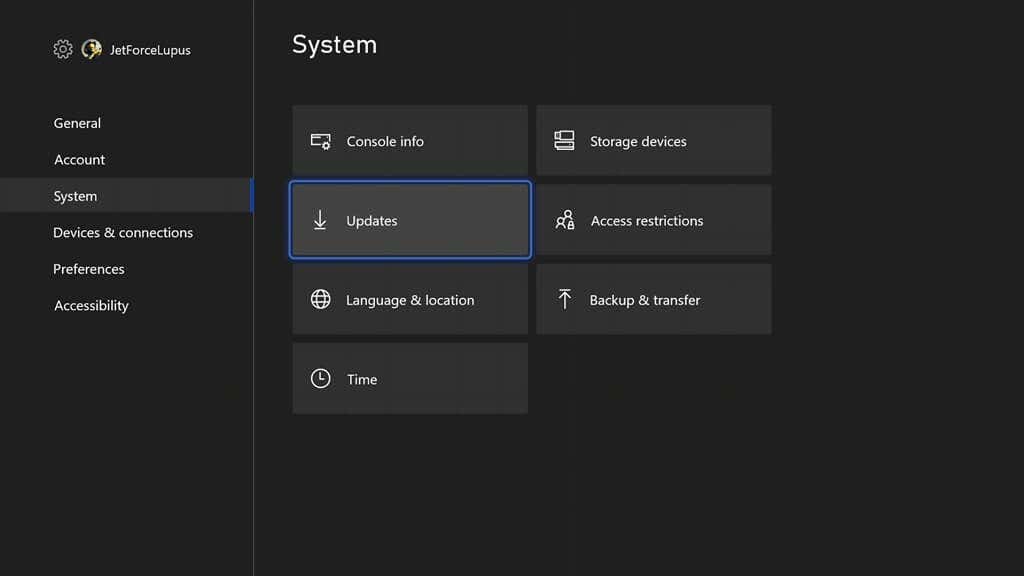Click the Access restrictions padlock-people icon
1024x576 pixels.
[x=565, y=220]
